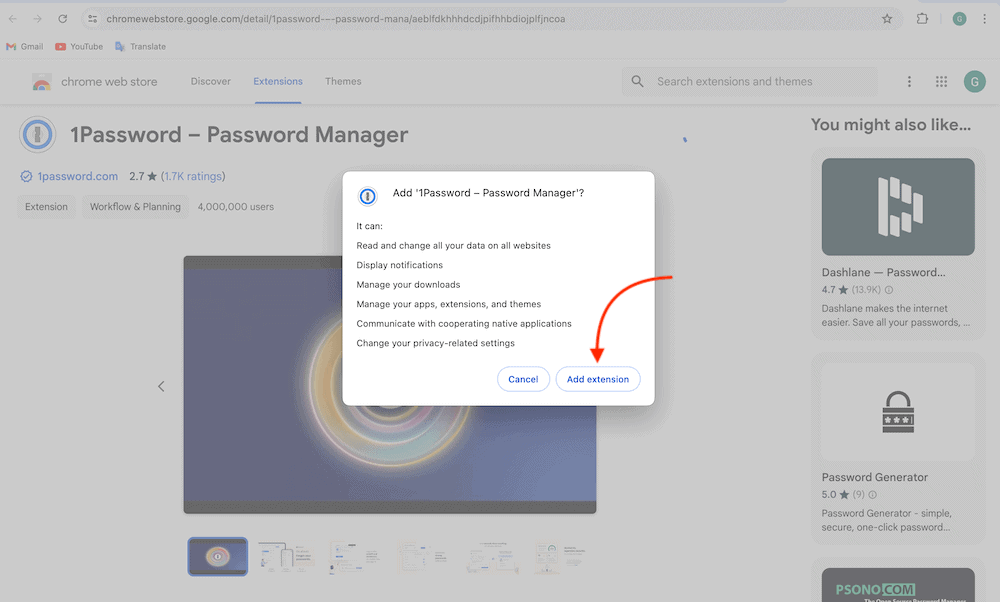The height and width of the screenshot is (602, 1000).
Task: Click 'Manage your downloads' permission text
Action: tap(408, 284)
